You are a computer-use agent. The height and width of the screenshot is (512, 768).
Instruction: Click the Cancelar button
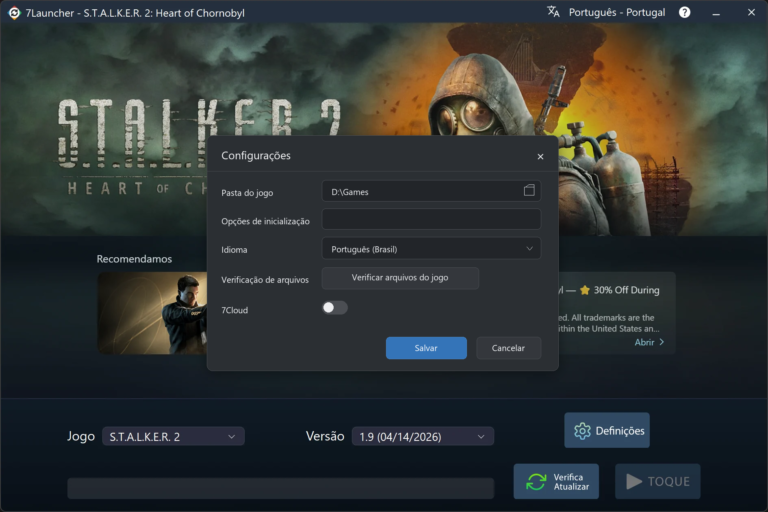pyautogui.click(x=508, y=348)
